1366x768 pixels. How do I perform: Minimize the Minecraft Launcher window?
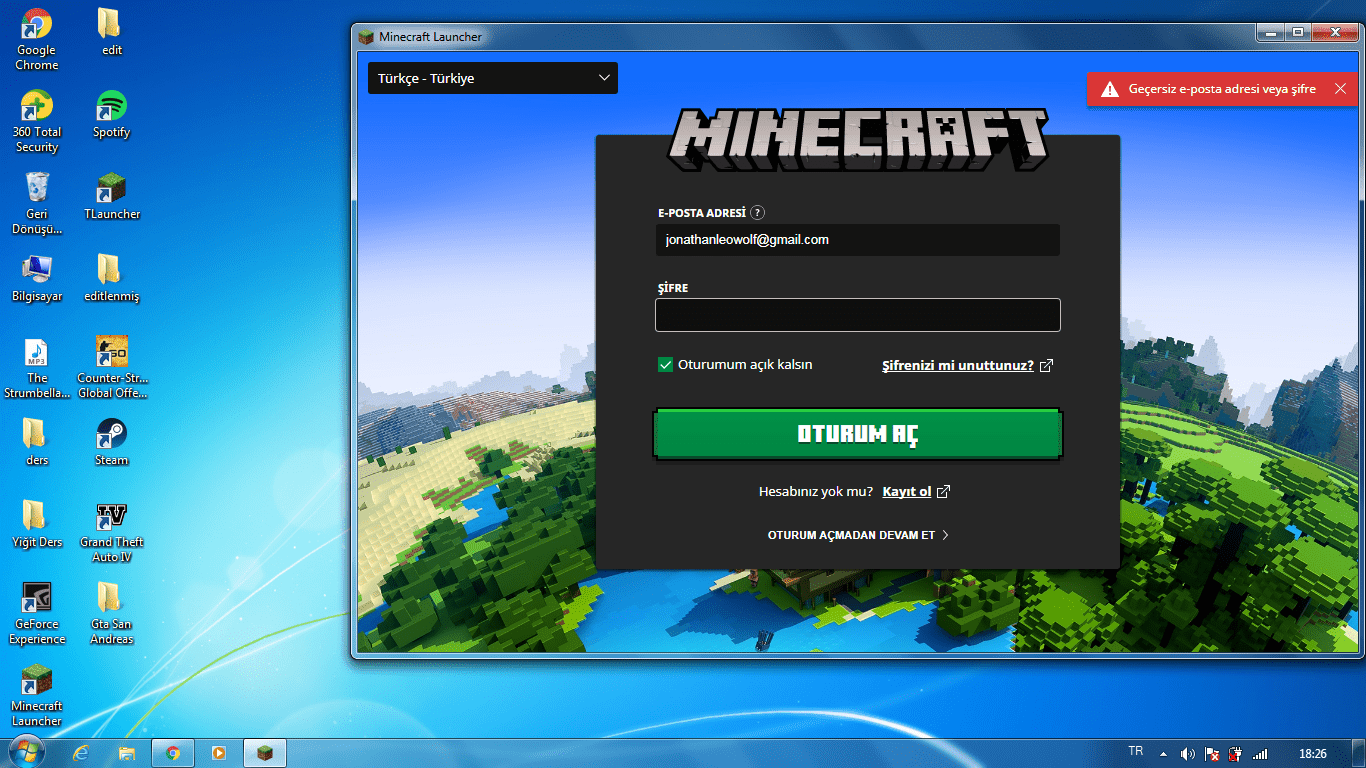[x=1271, y=33]
